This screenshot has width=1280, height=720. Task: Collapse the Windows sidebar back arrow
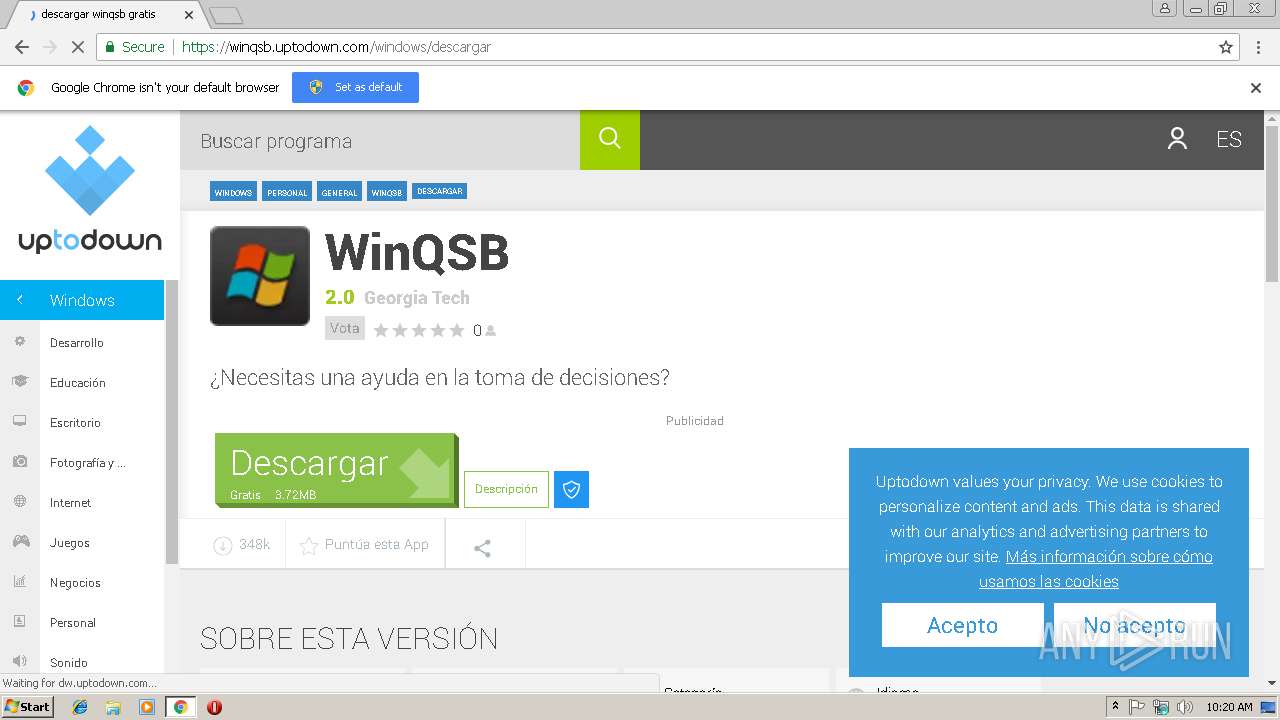click(19, 300)
